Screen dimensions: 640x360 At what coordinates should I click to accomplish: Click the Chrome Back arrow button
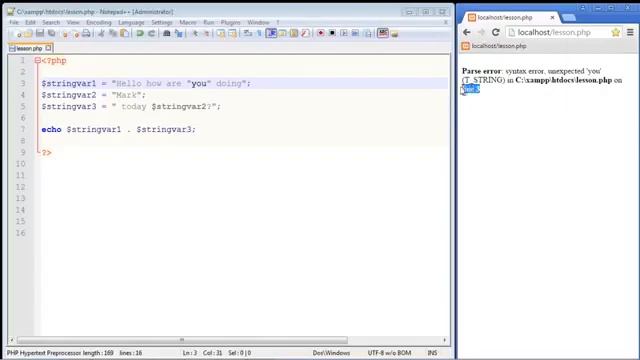coord(467,32)
